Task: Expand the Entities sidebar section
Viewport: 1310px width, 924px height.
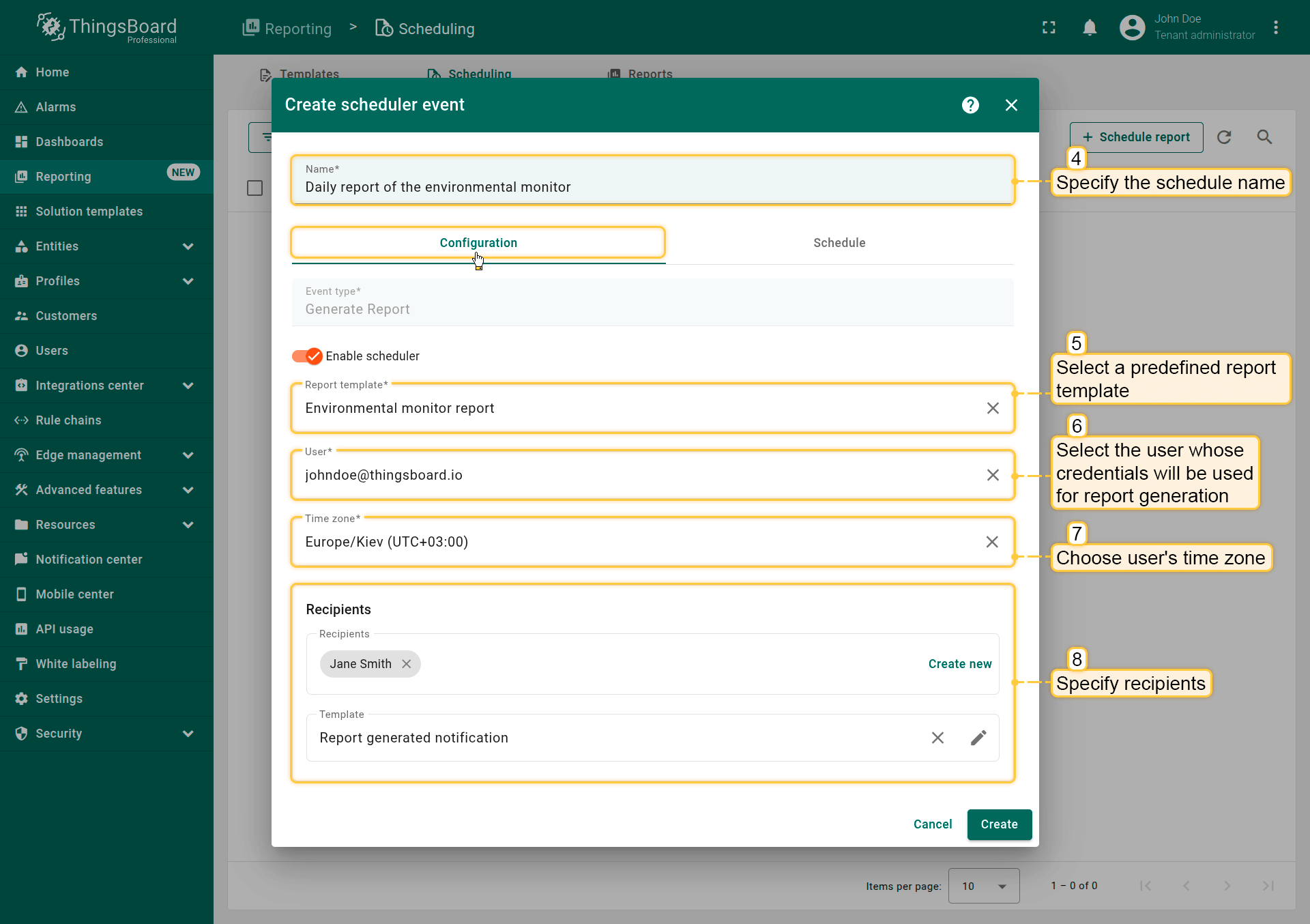Action: click(188, 246)
